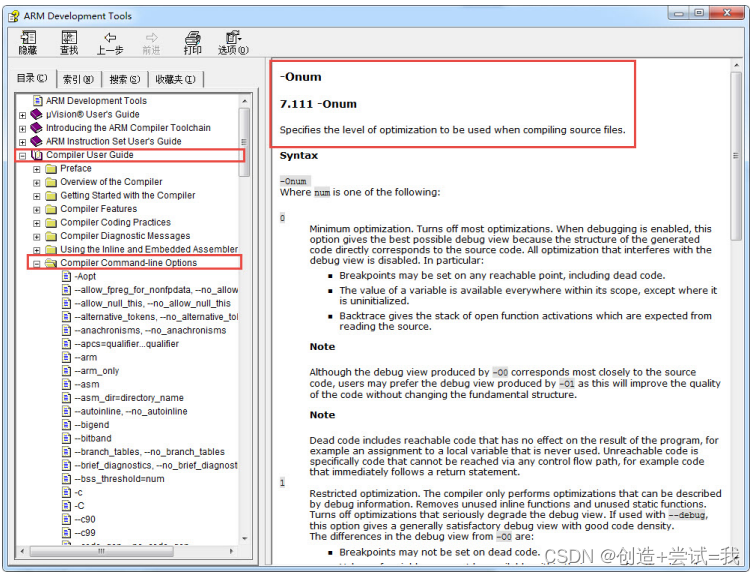Click the content pane vertical scrollbar thumb
The height and width of the screenshot is (575, 755).
coord(736,156)
